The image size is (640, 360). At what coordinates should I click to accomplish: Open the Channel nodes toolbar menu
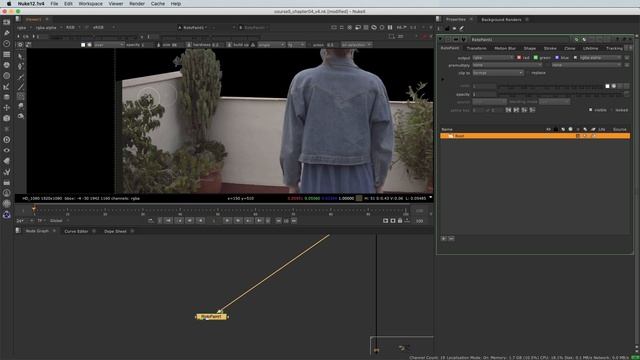pos(7,54)
